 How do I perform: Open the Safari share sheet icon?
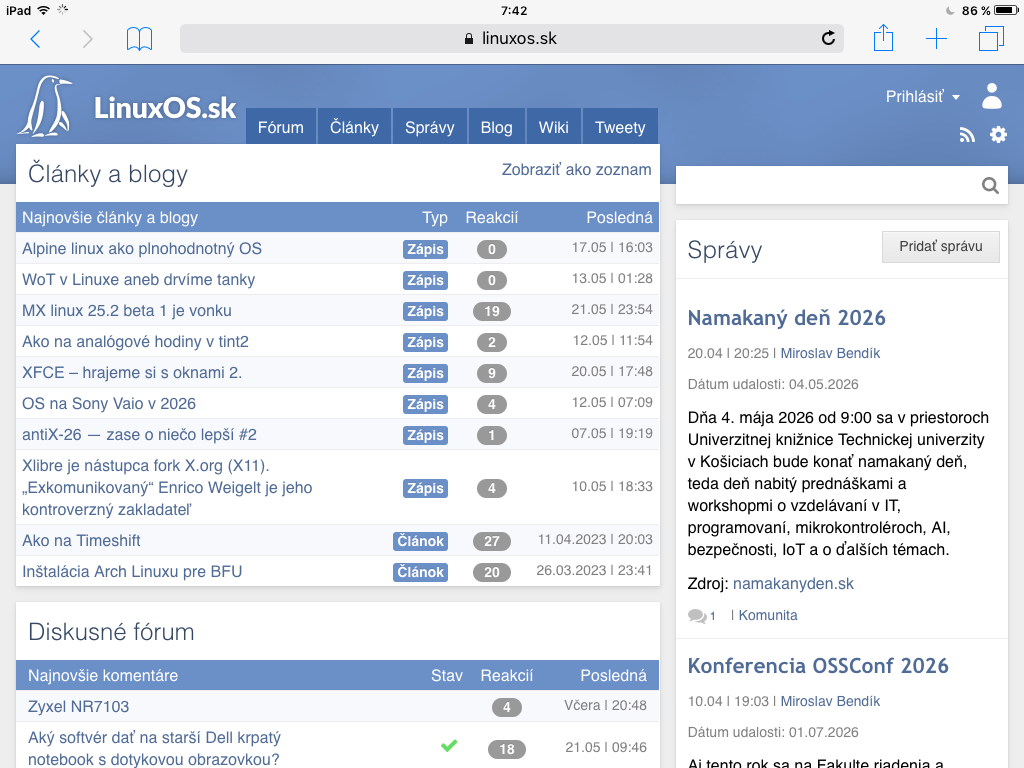(x=883, y=37)
